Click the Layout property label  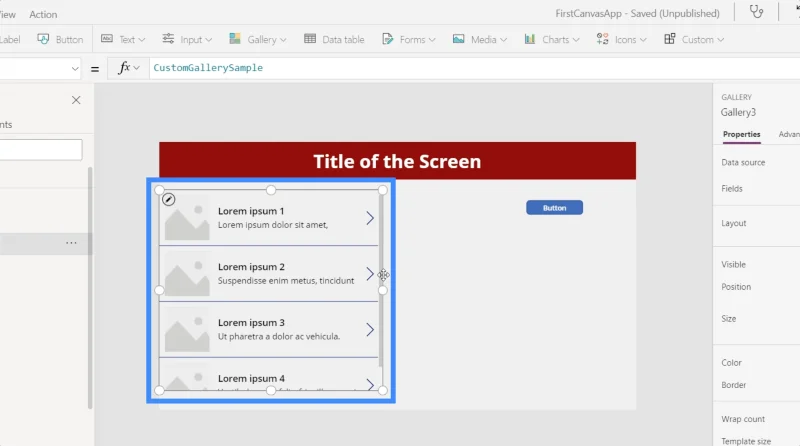click(x=734, y=223)
